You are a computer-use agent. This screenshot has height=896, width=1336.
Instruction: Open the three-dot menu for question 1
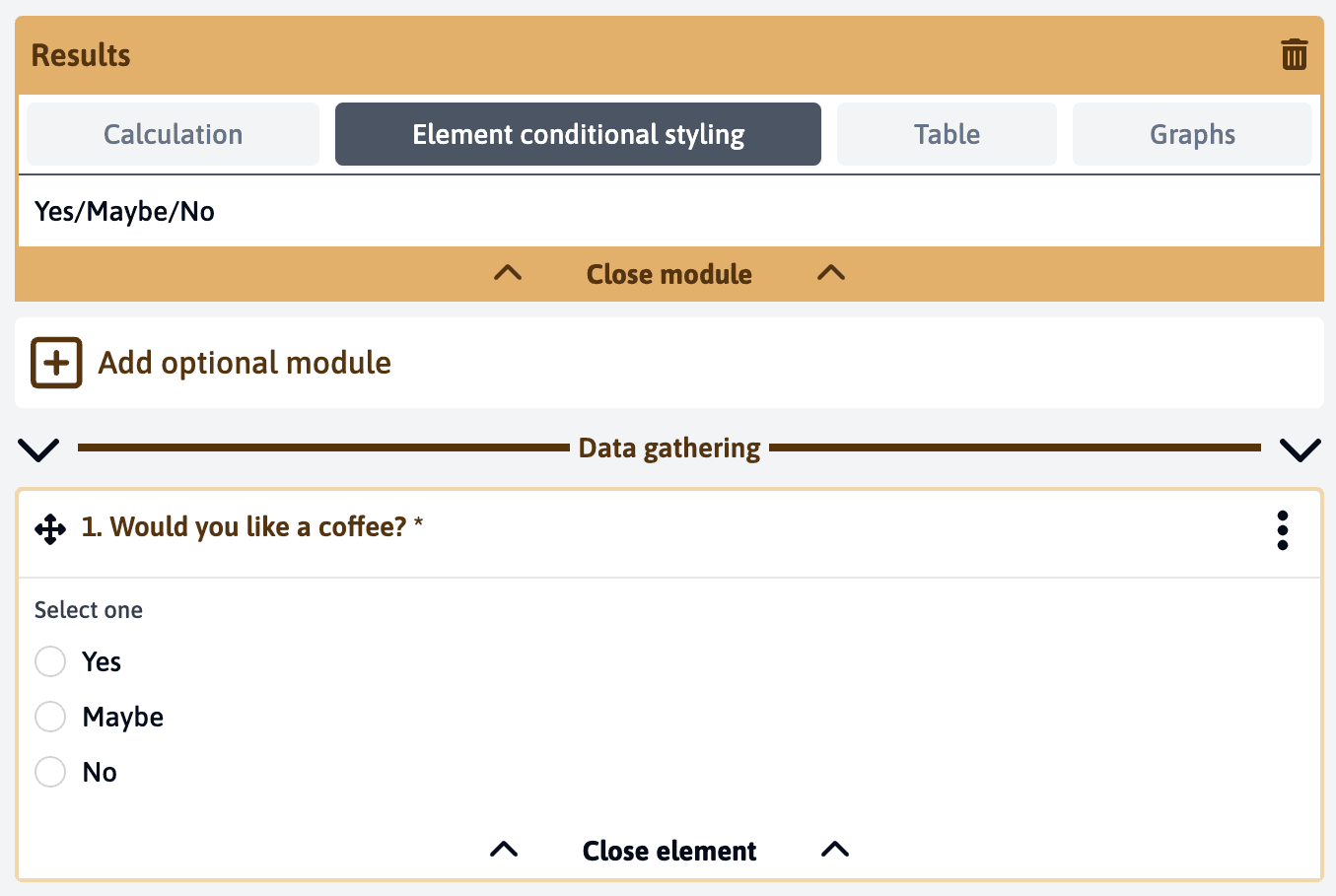(x=1283, y=530)
